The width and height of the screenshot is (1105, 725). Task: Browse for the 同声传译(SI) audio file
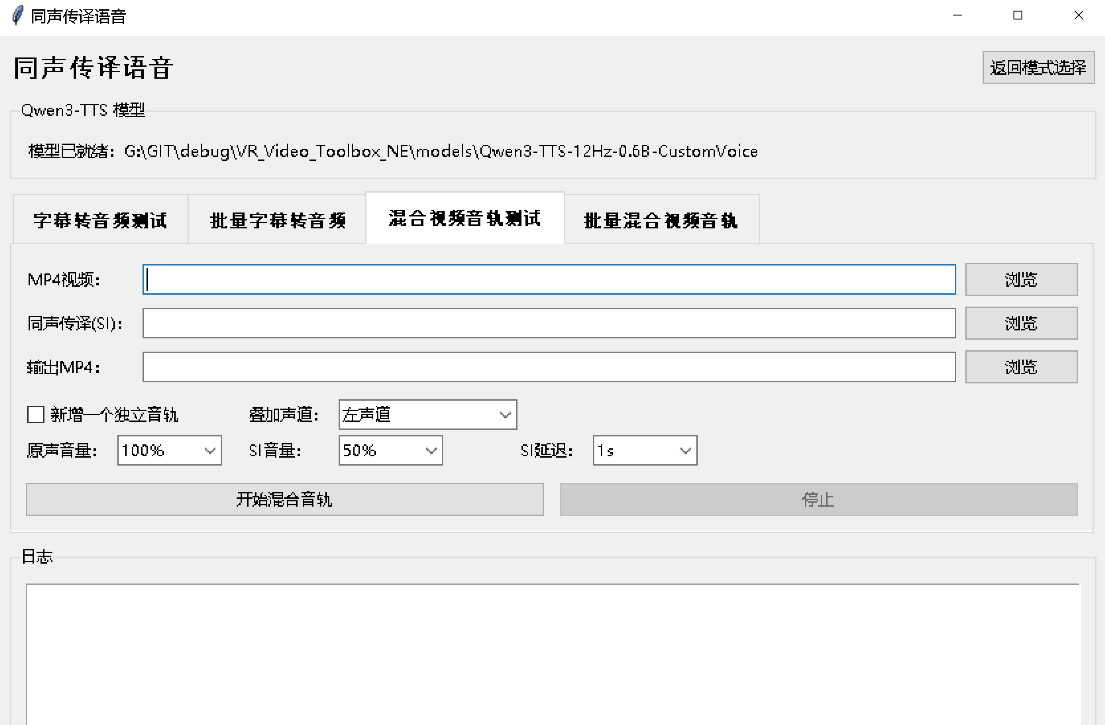pyautogui.click(x=1021, y=323)
